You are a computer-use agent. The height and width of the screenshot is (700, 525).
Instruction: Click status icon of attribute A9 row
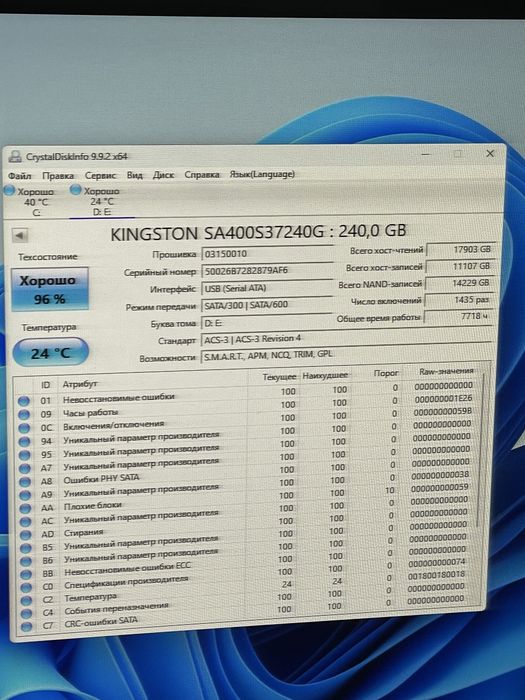tap(25, 495)
